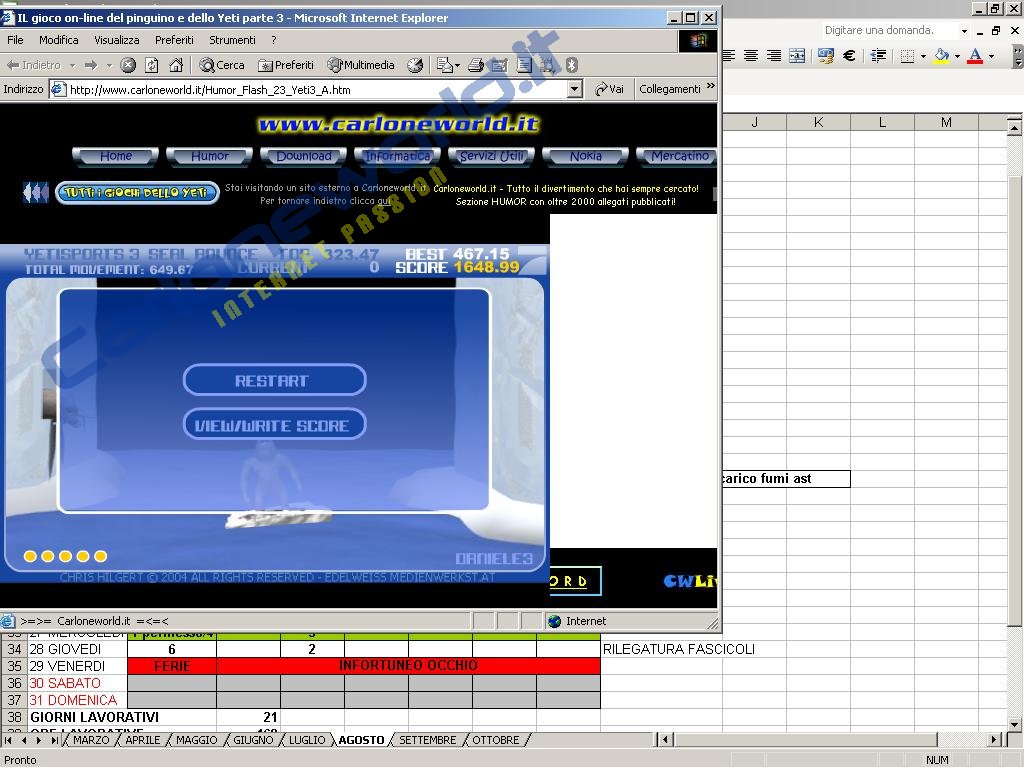1024x768 pixels.
Task: Click the Mail toolbar icon in Internet Explorer
Action: pos(445,65)
